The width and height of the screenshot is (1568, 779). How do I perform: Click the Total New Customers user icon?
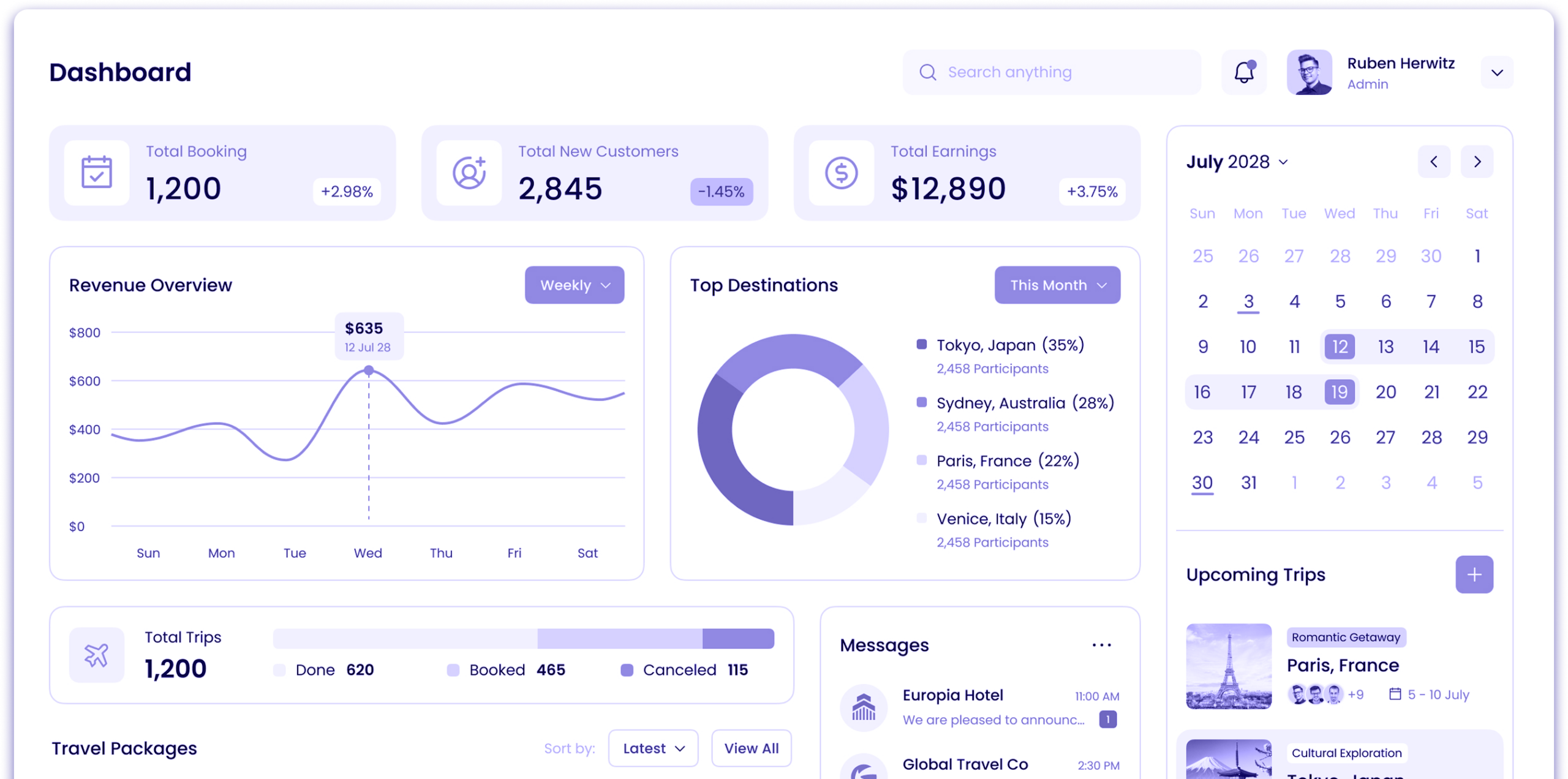pos(469,173)
